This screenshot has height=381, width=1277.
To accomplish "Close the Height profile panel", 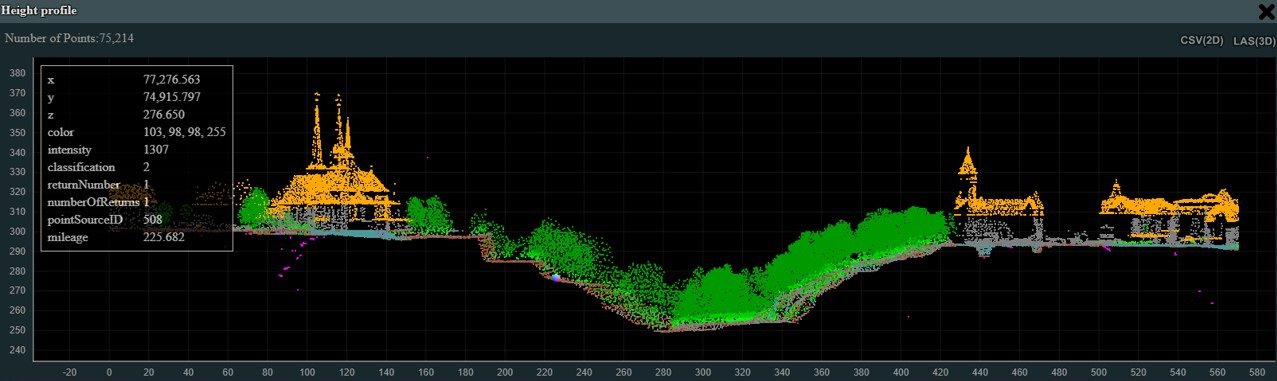I will pyautogui.click(x=1265, y=11).
